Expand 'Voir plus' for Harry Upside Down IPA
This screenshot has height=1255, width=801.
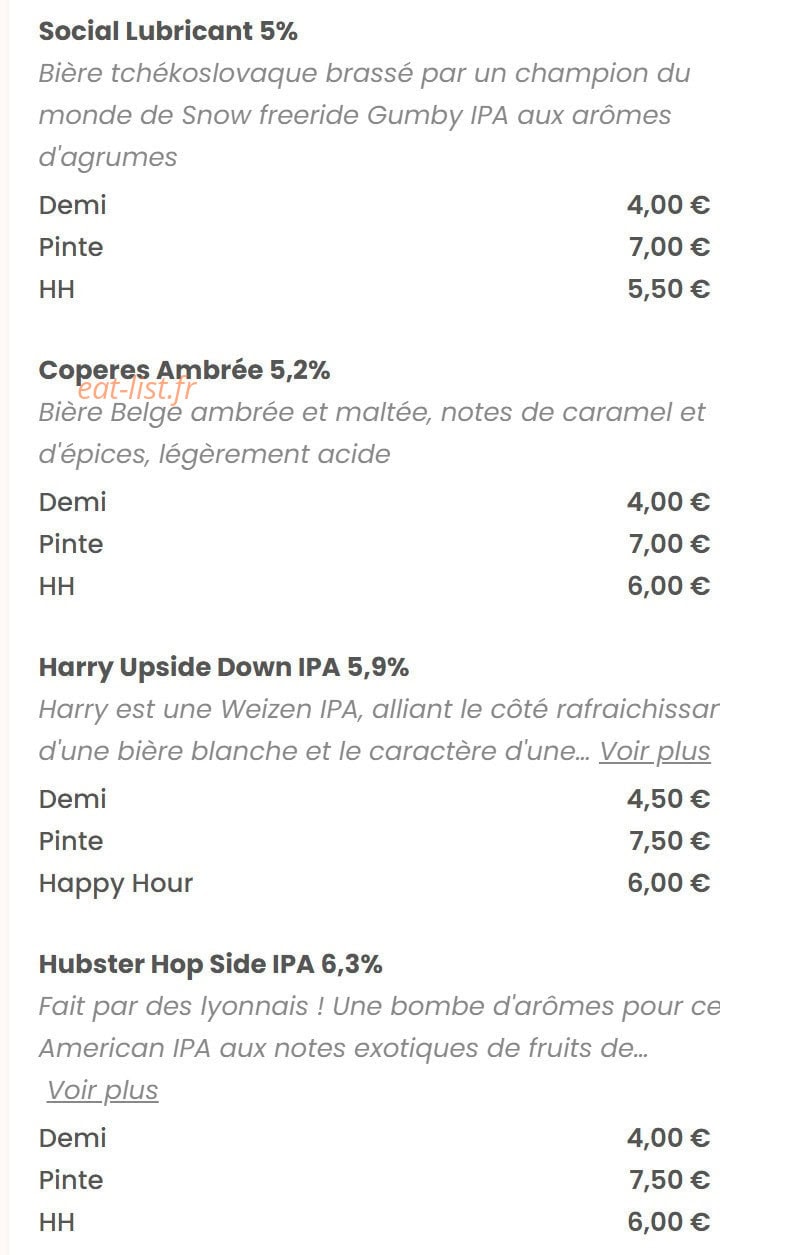tap(654, 752)
